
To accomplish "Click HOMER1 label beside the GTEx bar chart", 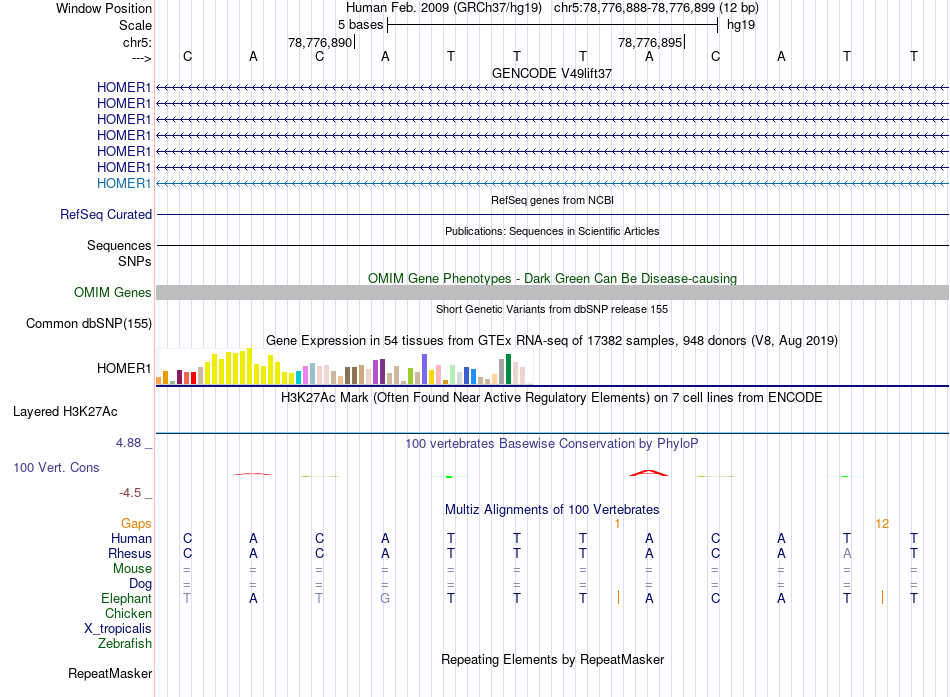I will [124, 369].
